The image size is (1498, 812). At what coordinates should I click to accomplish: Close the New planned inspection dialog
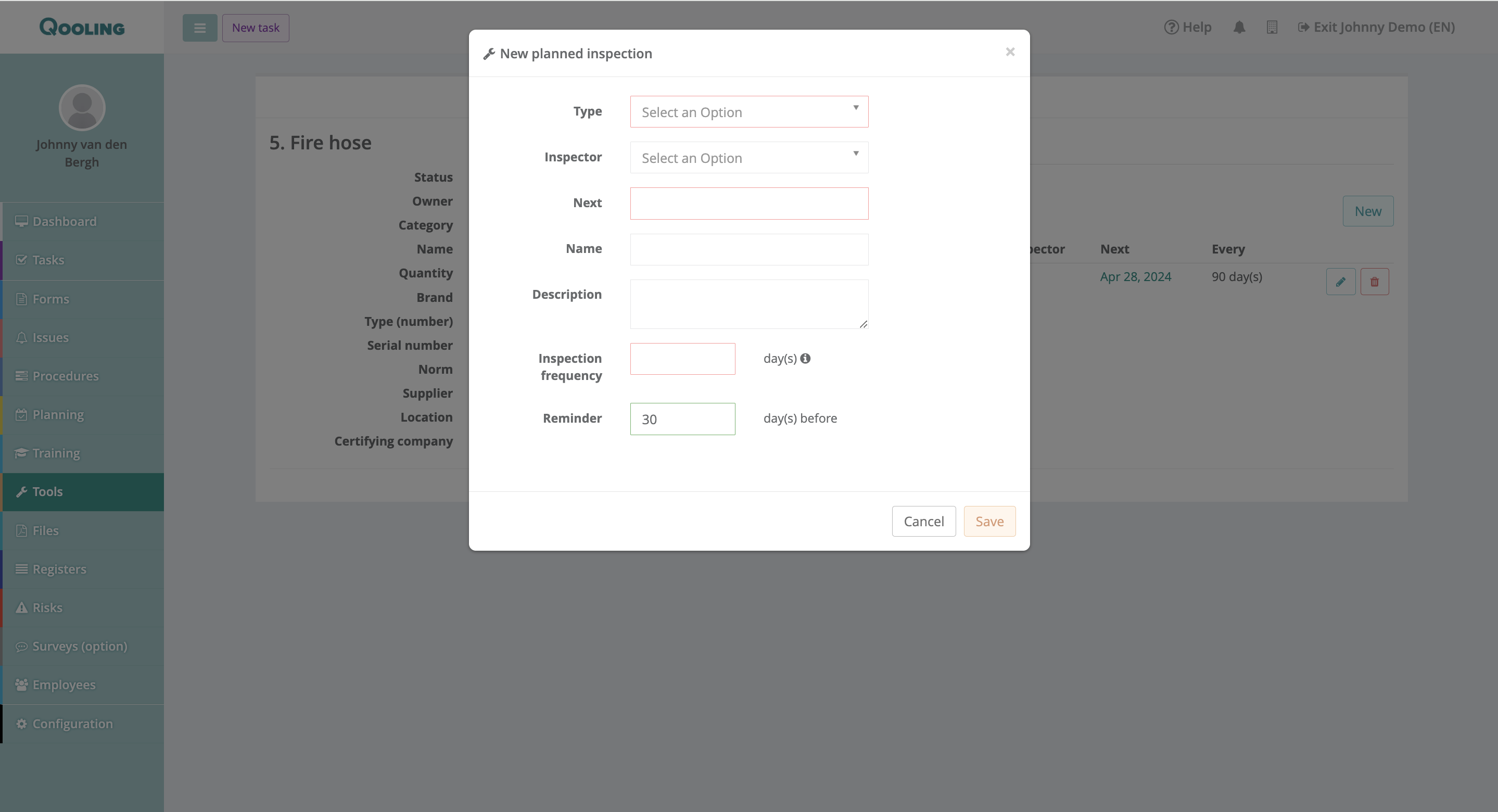coord(1010,52)
